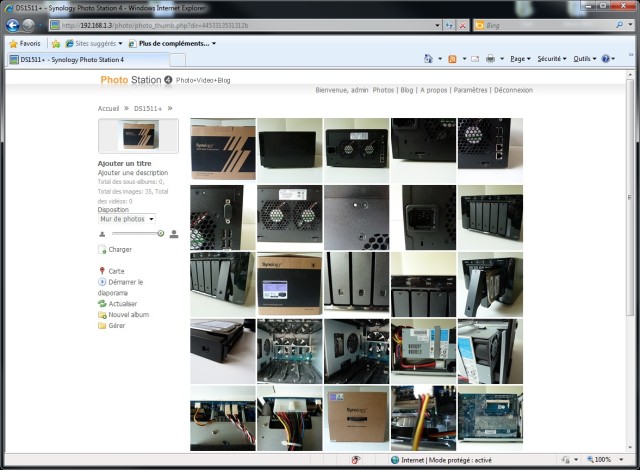
Task: Click Ajouter un titre
Action: point(124,163)
